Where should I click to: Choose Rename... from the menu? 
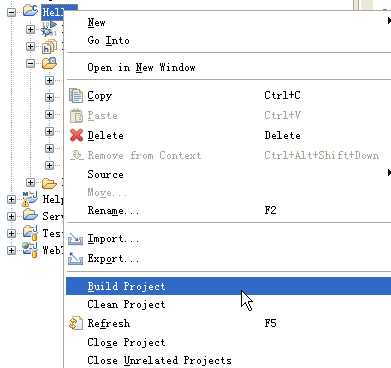[228, 210]
